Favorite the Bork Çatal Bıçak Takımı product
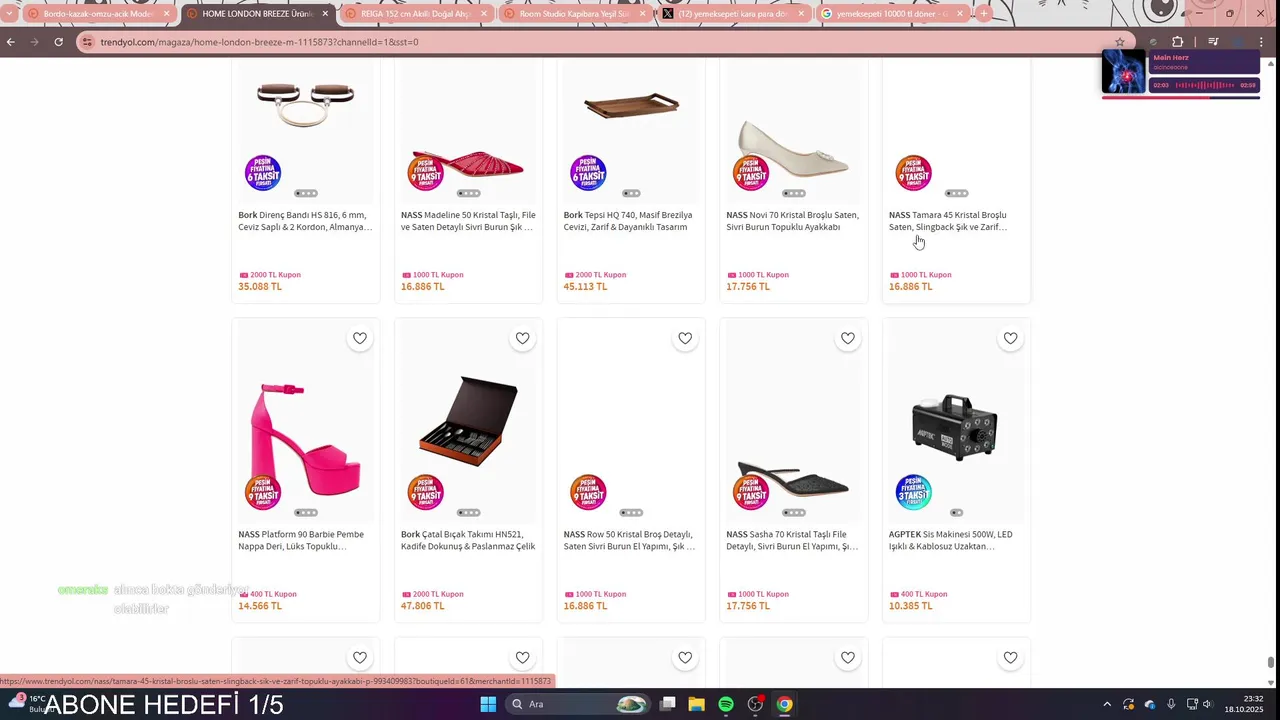 [522, 338]
